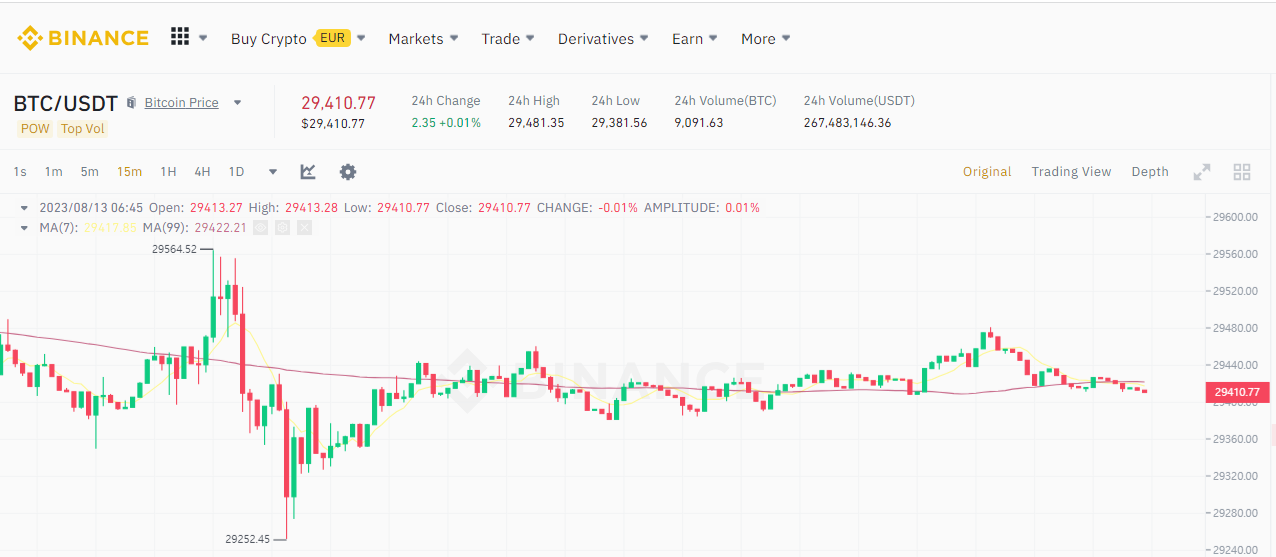The image size is (1276, 557).
Task: Select the 1H interval
Action: pos(168,172)
